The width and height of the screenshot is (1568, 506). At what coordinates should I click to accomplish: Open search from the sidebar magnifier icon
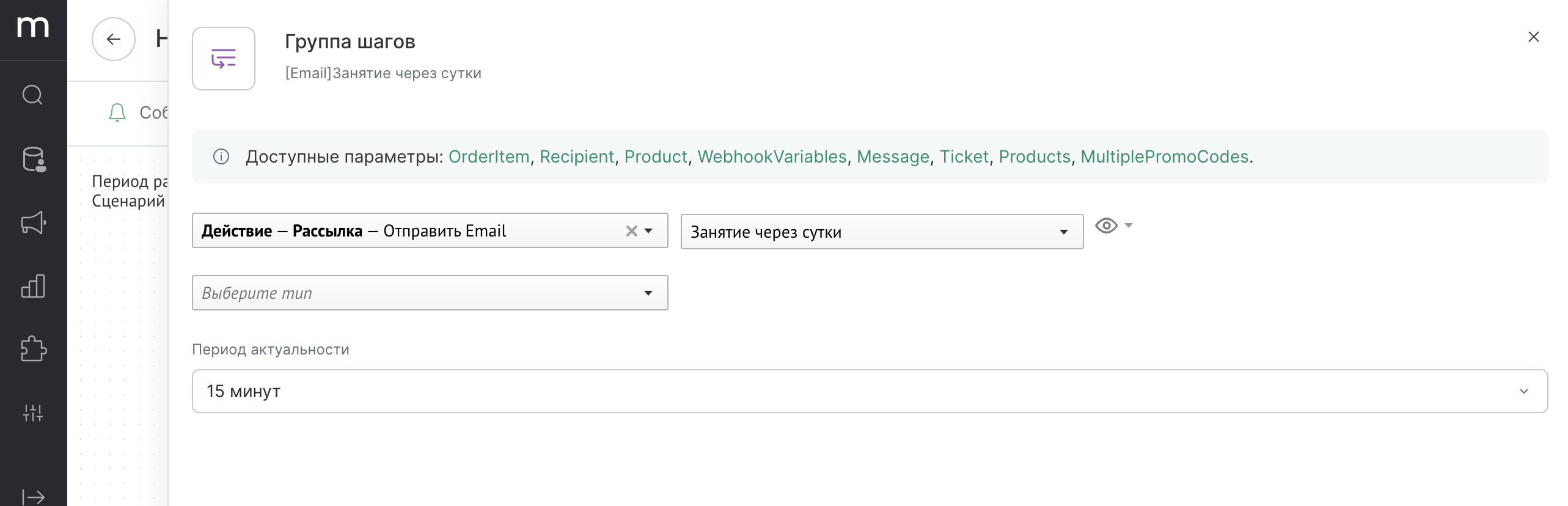pyautogui.click(x=32, y=95)
